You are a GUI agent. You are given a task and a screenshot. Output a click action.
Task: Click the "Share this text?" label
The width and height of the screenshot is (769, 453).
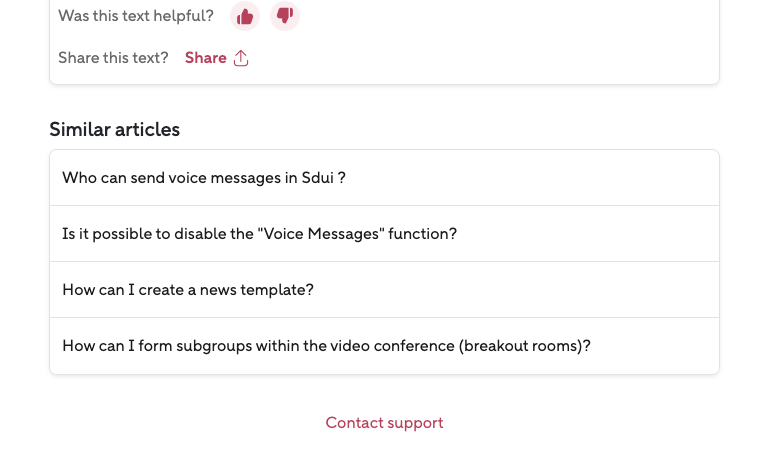click(x=113, y=58)
